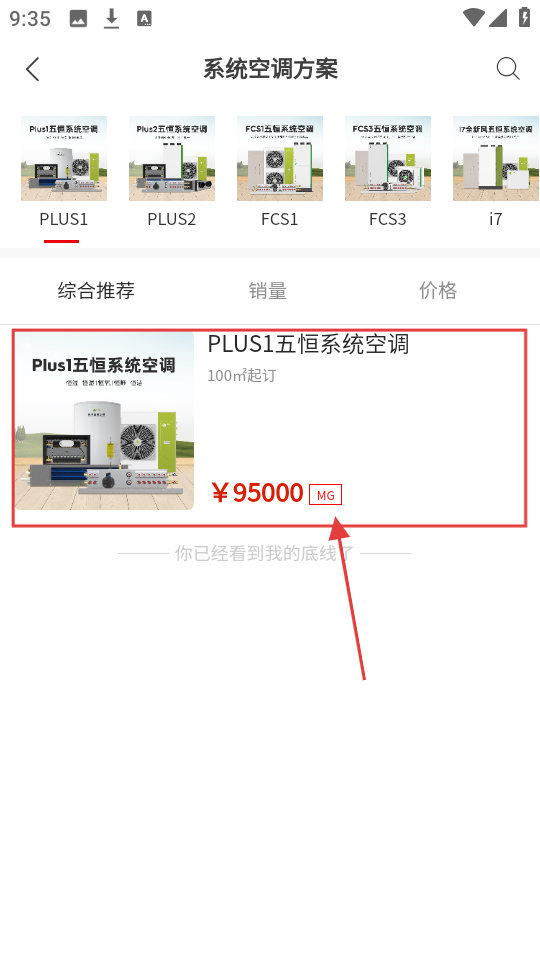540x960 pixels.
Task: Select the PLUS1 category thumbnail
Action: click(64, 158)
